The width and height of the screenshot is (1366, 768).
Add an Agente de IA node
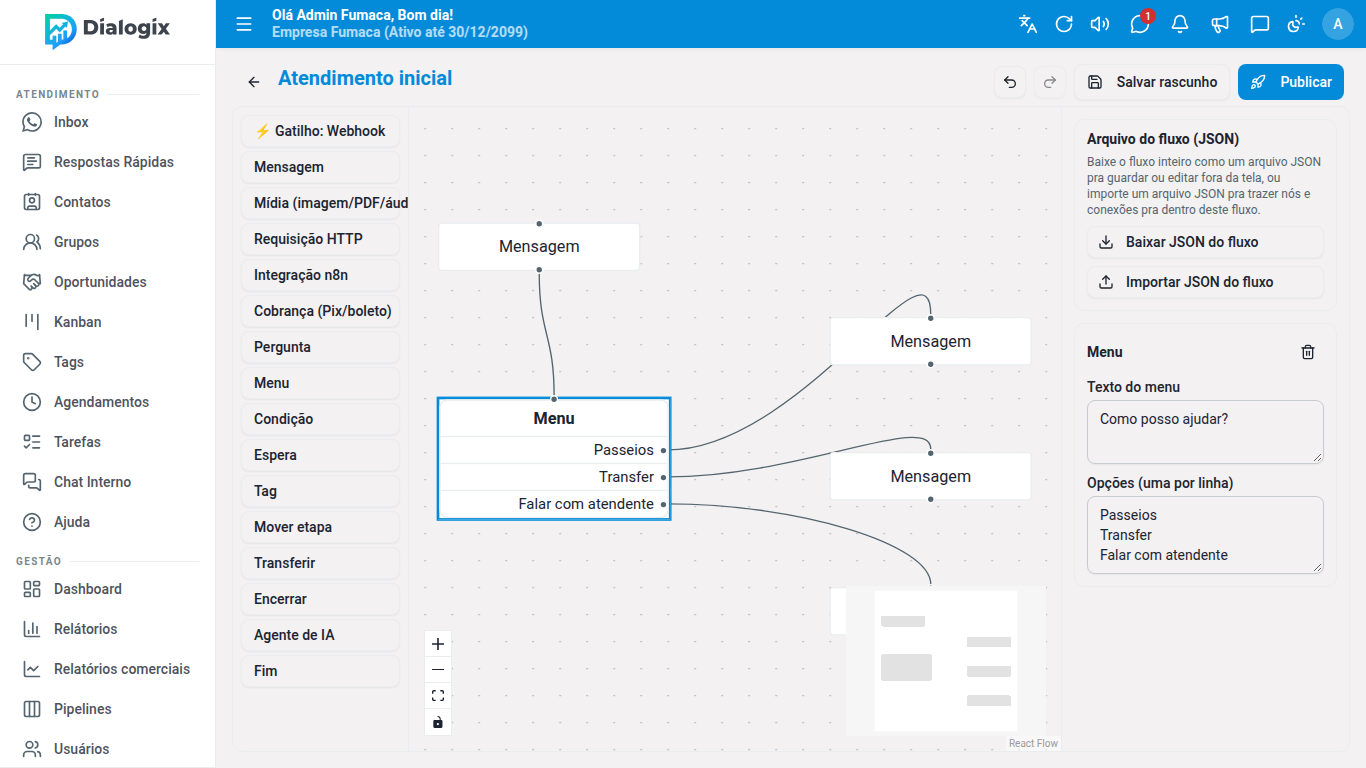tap(320, 635)
